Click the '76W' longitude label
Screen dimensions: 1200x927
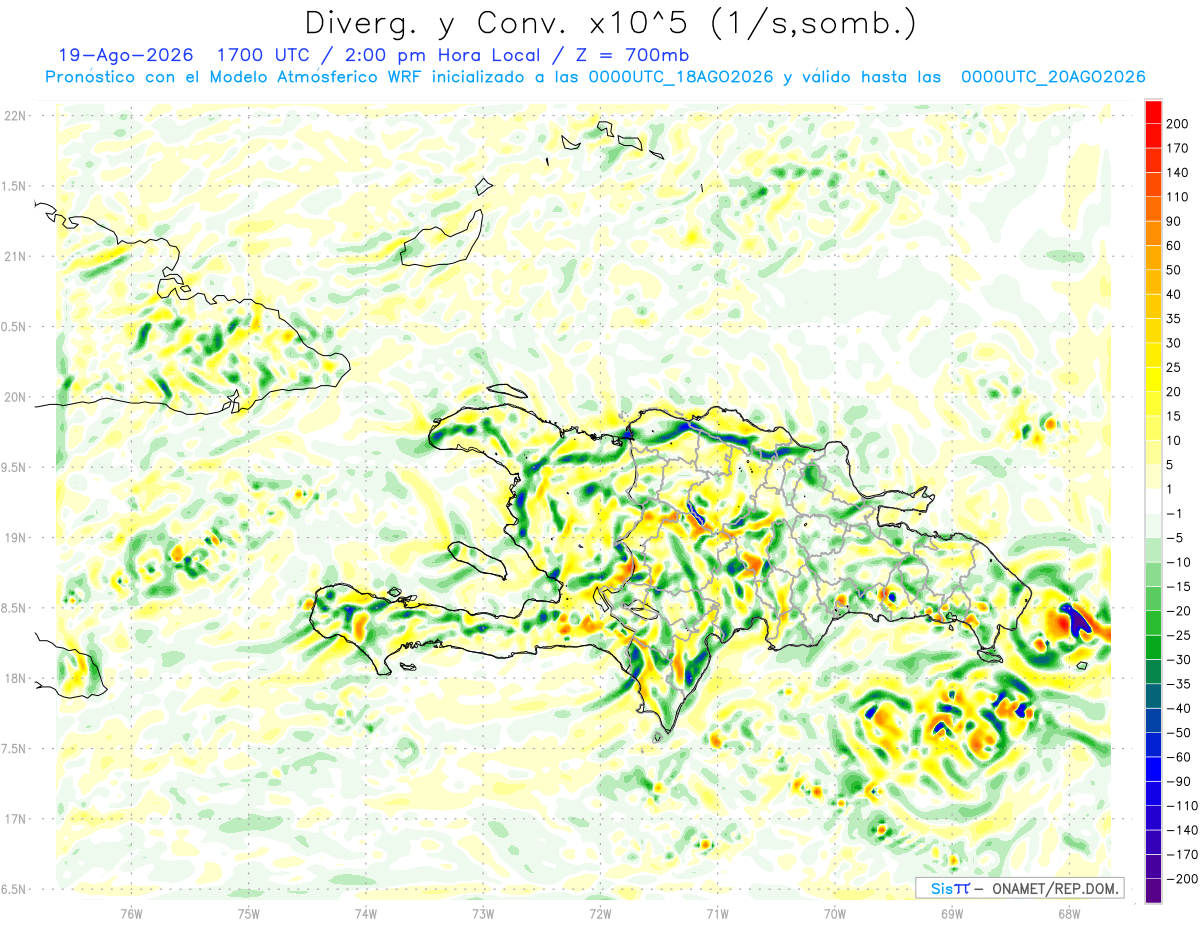click(131, 914)
